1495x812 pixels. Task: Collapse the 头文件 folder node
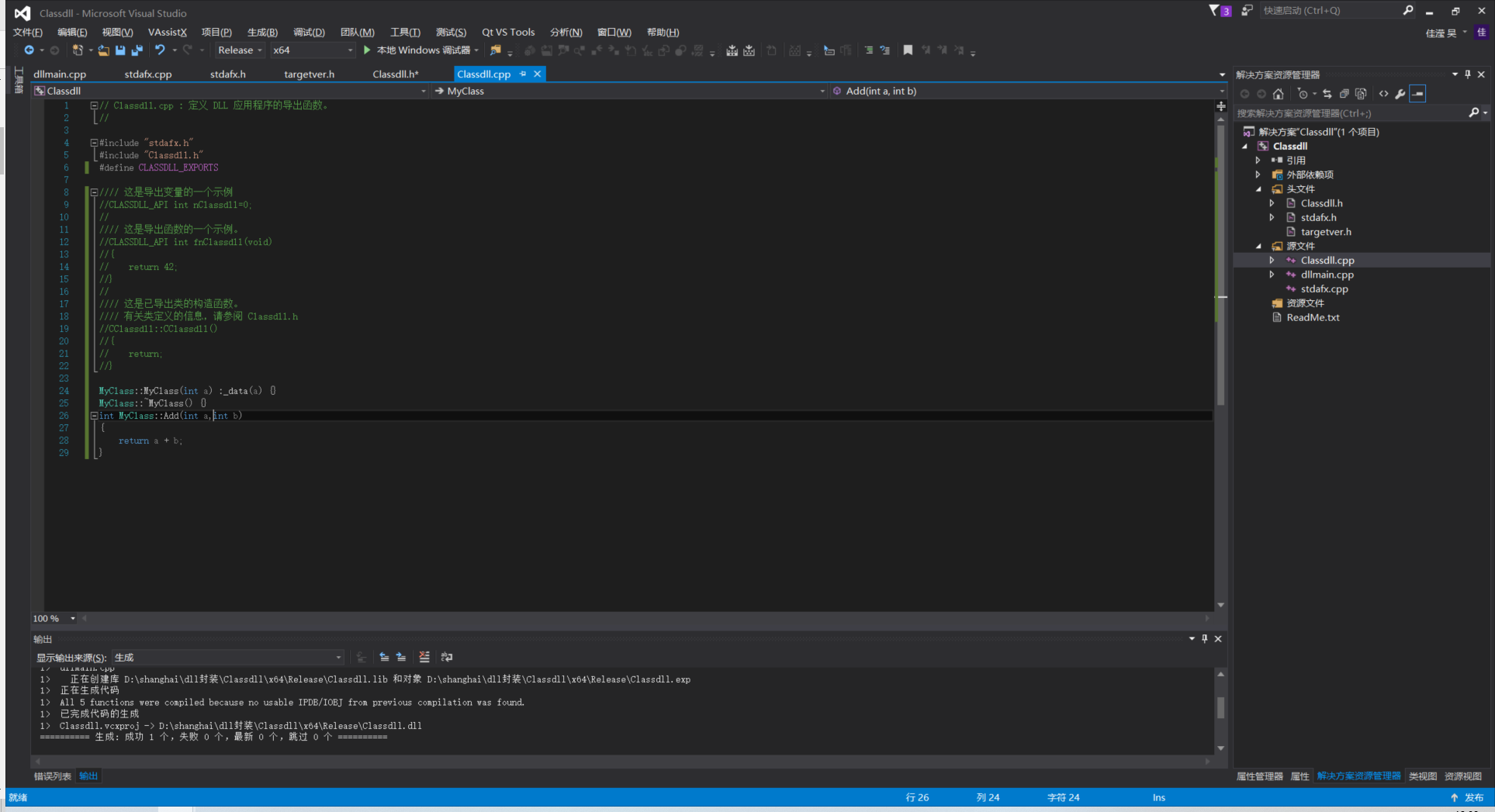[x=1258, y=189]
